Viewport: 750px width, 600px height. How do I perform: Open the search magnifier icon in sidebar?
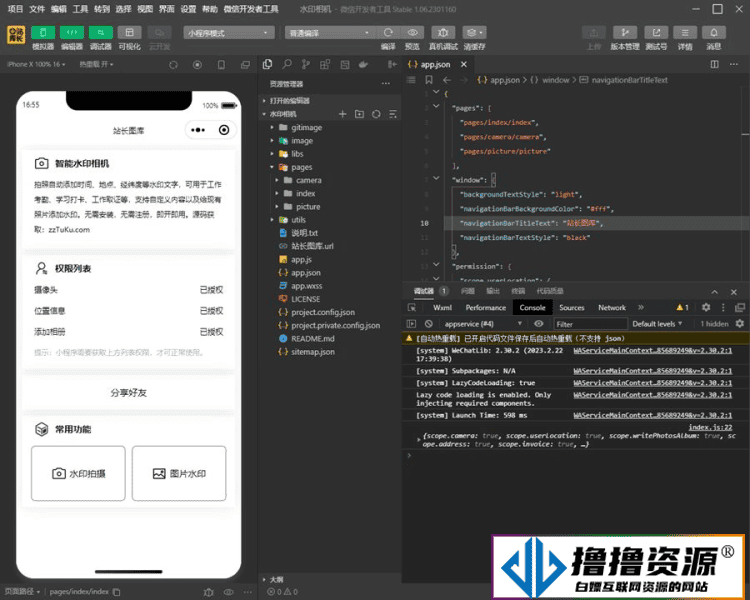287,64
